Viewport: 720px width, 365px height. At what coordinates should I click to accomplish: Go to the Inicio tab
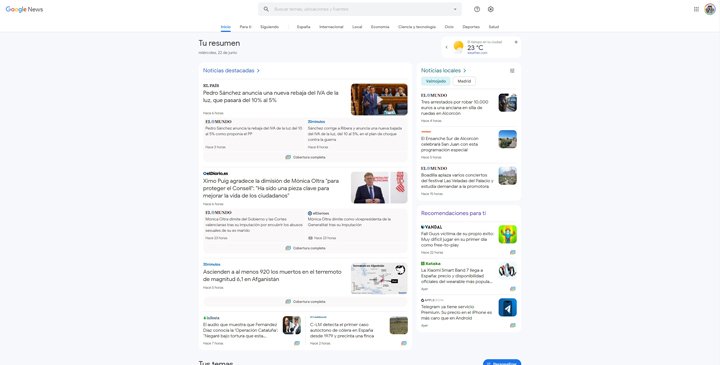pyautogui.click(x=225, y=27)
